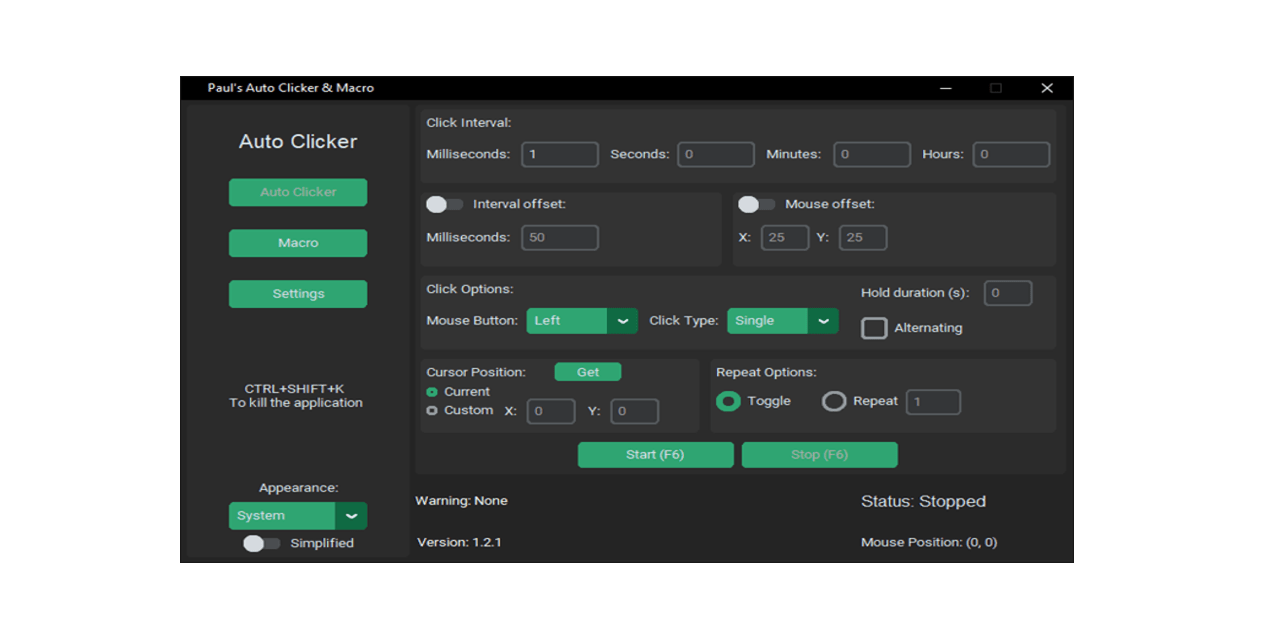Click the mouse offset X input field
This screenshot has width=1280, height=640.
click(x=784, y=237)
